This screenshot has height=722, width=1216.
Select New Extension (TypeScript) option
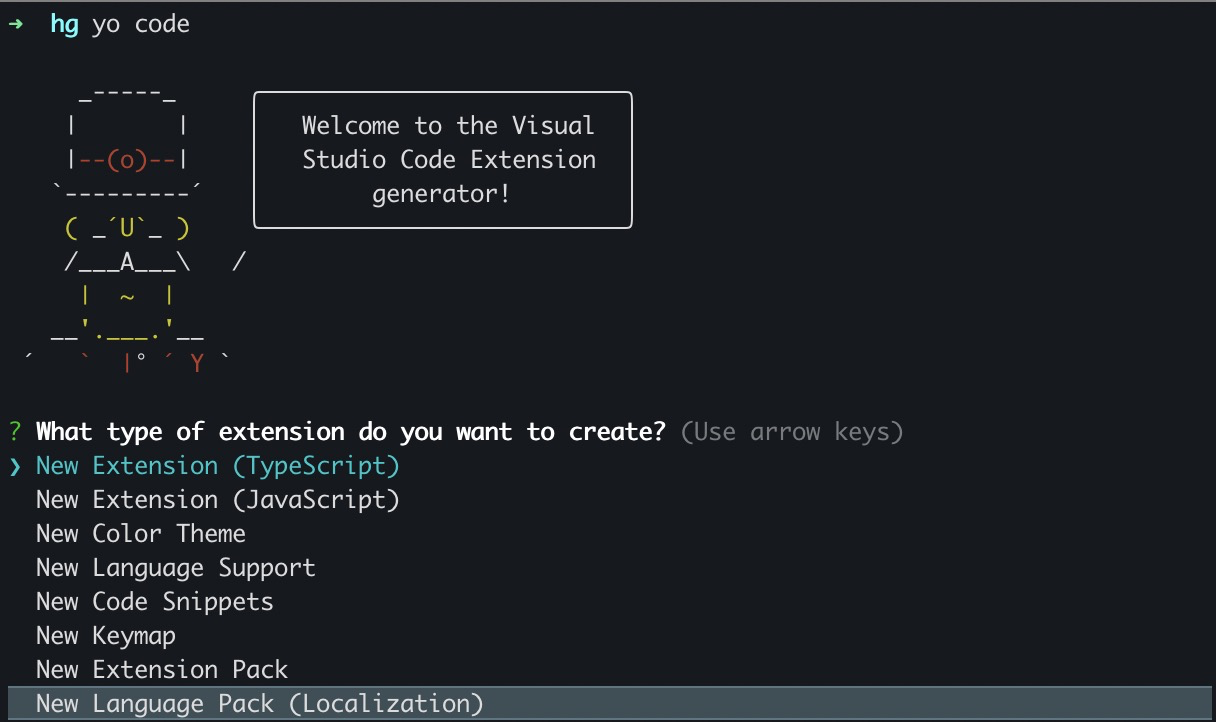pos(218,466)
